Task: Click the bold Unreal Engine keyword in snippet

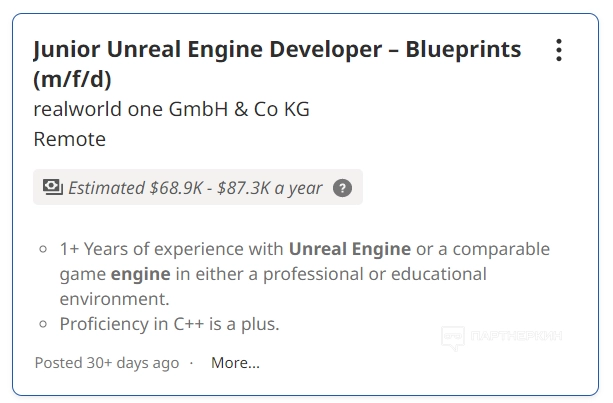Action: click(x=350, y=249)
